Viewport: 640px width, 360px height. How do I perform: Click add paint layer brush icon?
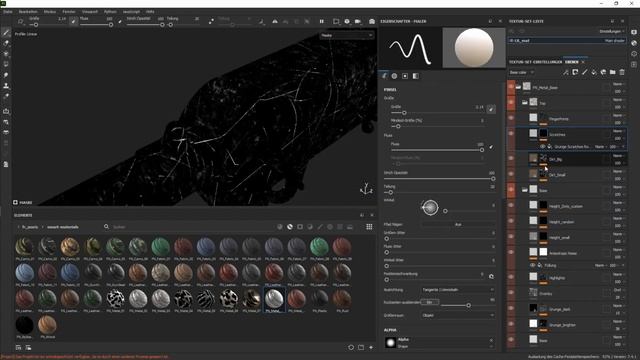tap(584, 72)
